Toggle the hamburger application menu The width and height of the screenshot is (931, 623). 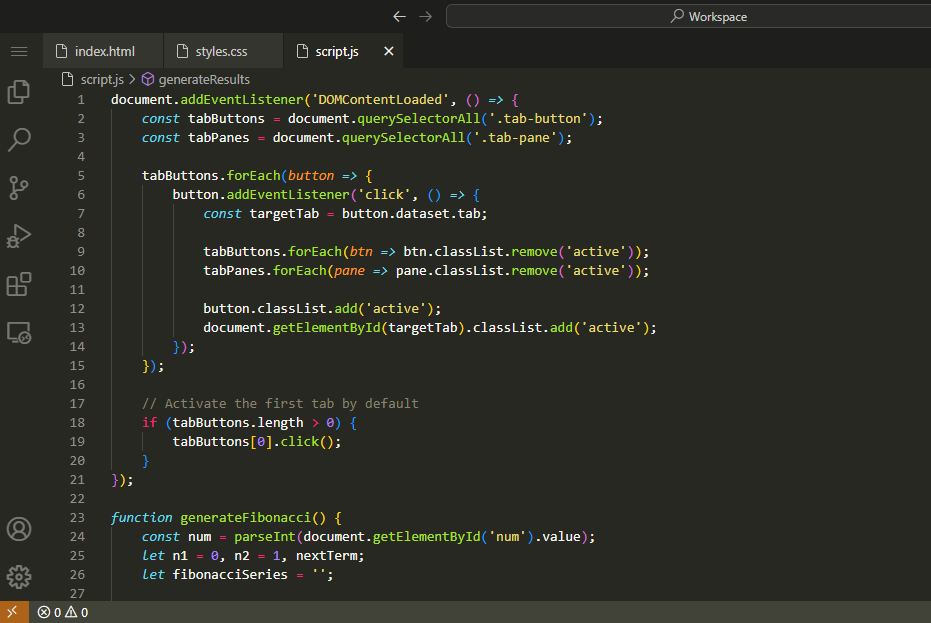(x=19, y=51)
